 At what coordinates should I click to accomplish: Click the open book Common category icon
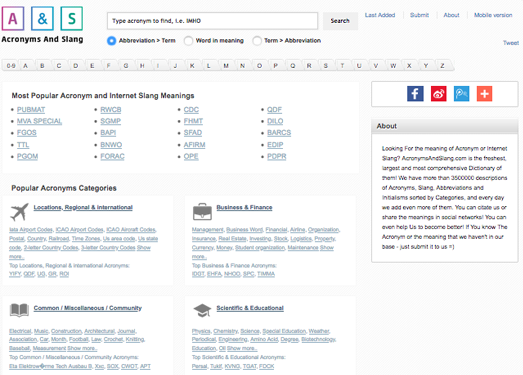click(19, 310)
